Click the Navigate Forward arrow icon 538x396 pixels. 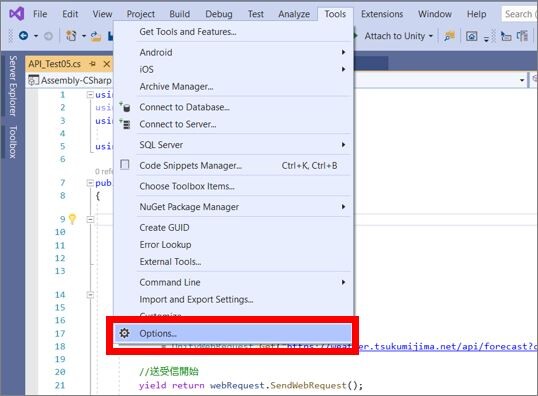pyautogui.click(x=48, y=36)
